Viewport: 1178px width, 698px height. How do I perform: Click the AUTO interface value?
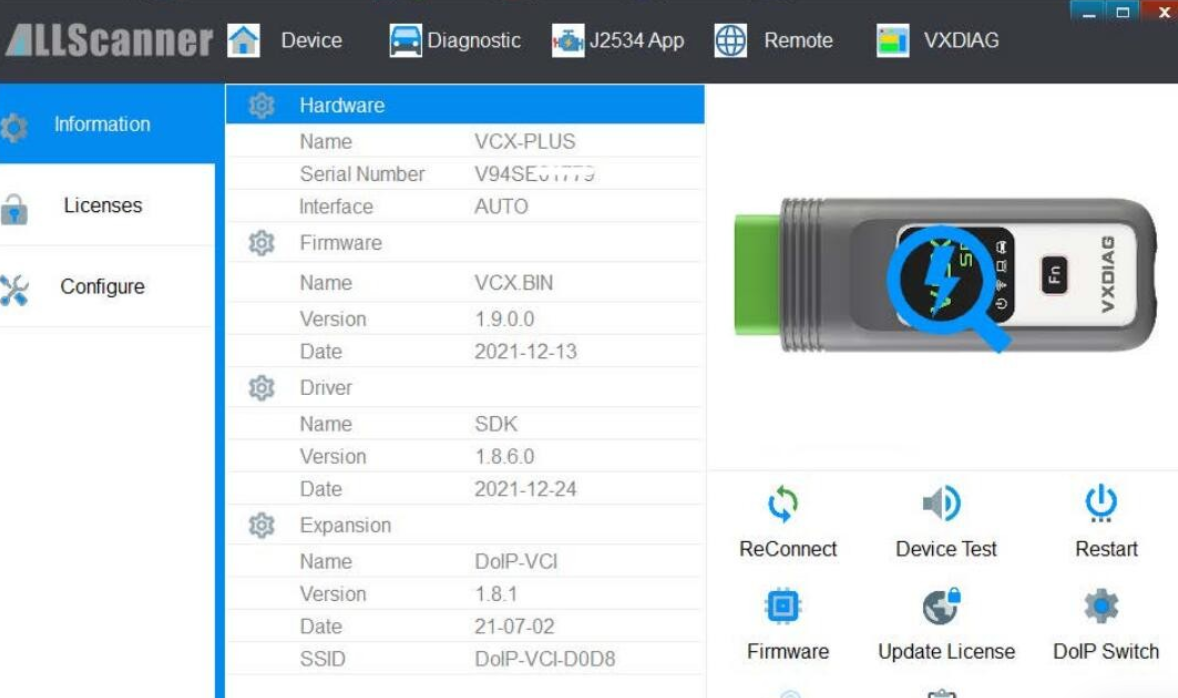tap(501, 207)
